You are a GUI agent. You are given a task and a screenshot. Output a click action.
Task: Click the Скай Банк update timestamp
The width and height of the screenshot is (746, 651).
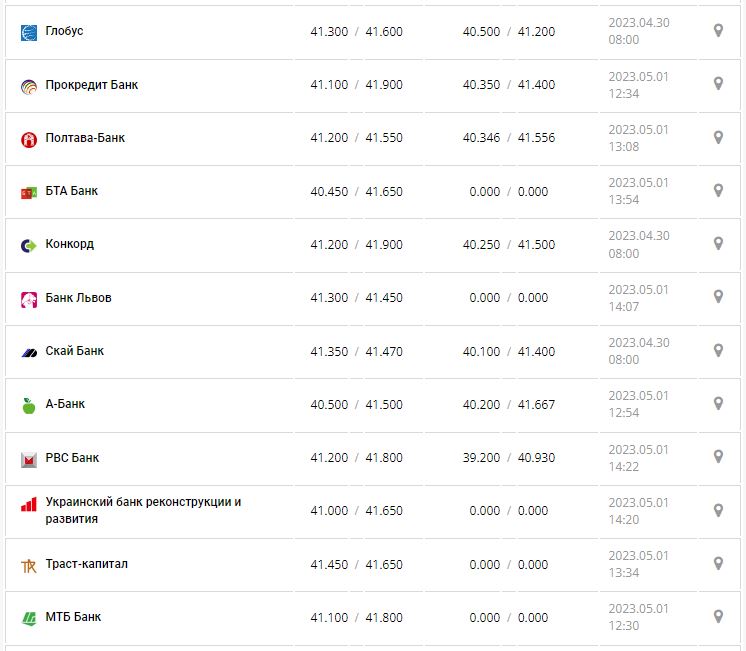click(638, 351)
